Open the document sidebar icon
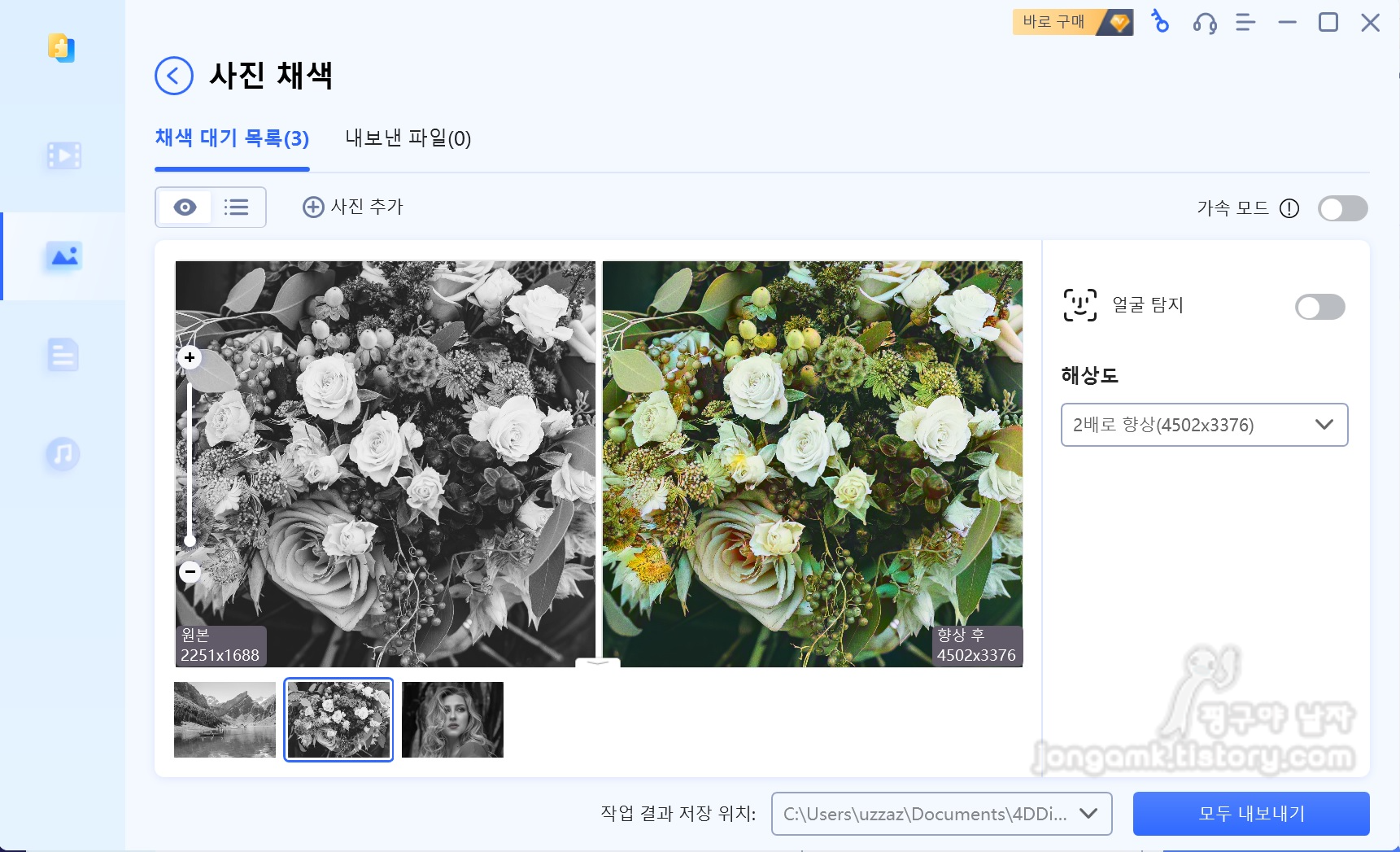1400x852 pixels. (x=63, y=355)
